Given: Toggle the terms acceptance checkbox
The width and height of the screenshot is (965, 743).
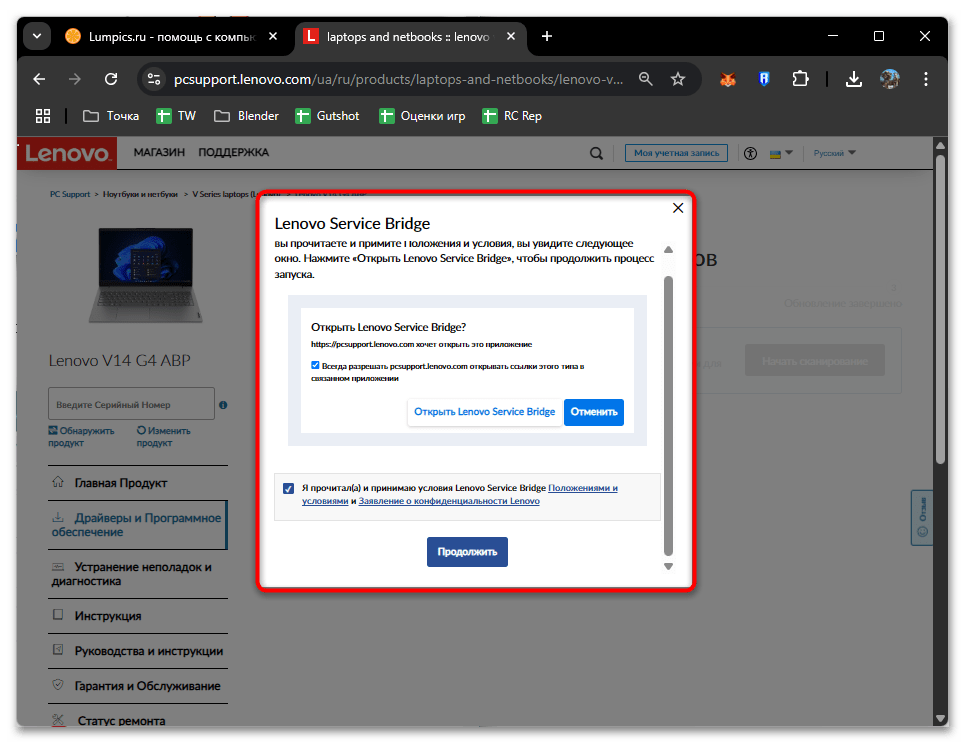Looking at the screenshot, I should click(x=288, y=488).
